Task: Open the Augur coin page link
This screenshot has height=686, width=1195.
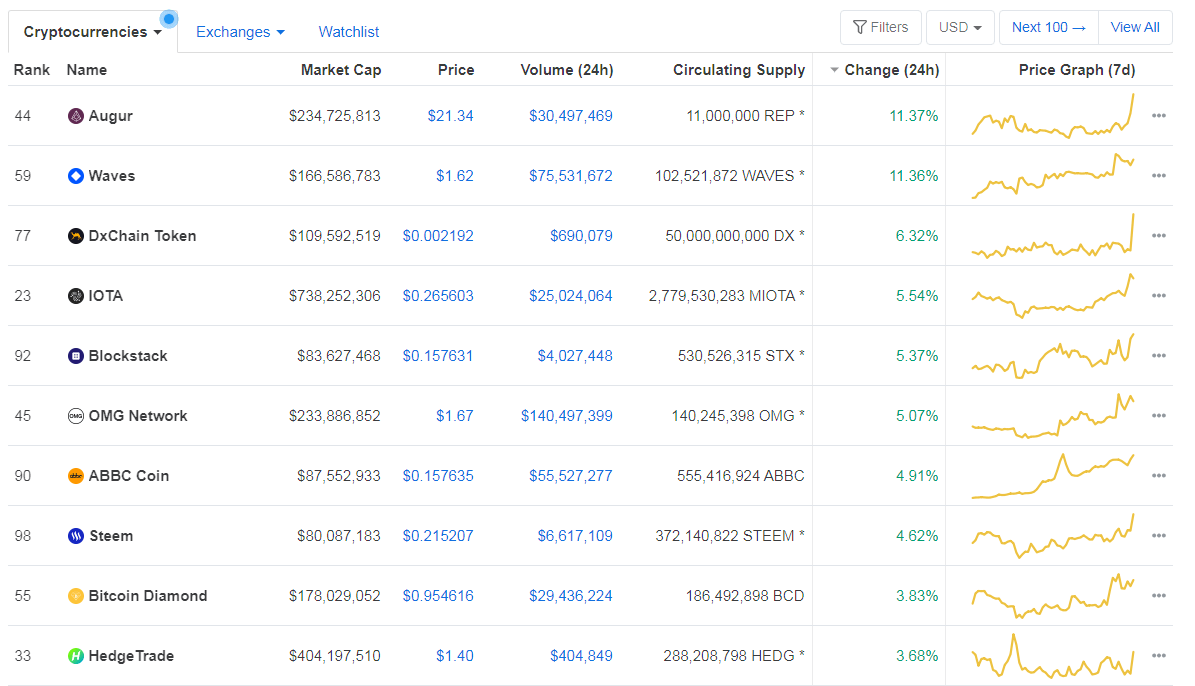Action: pyautogui.click(x=111, y=116)
